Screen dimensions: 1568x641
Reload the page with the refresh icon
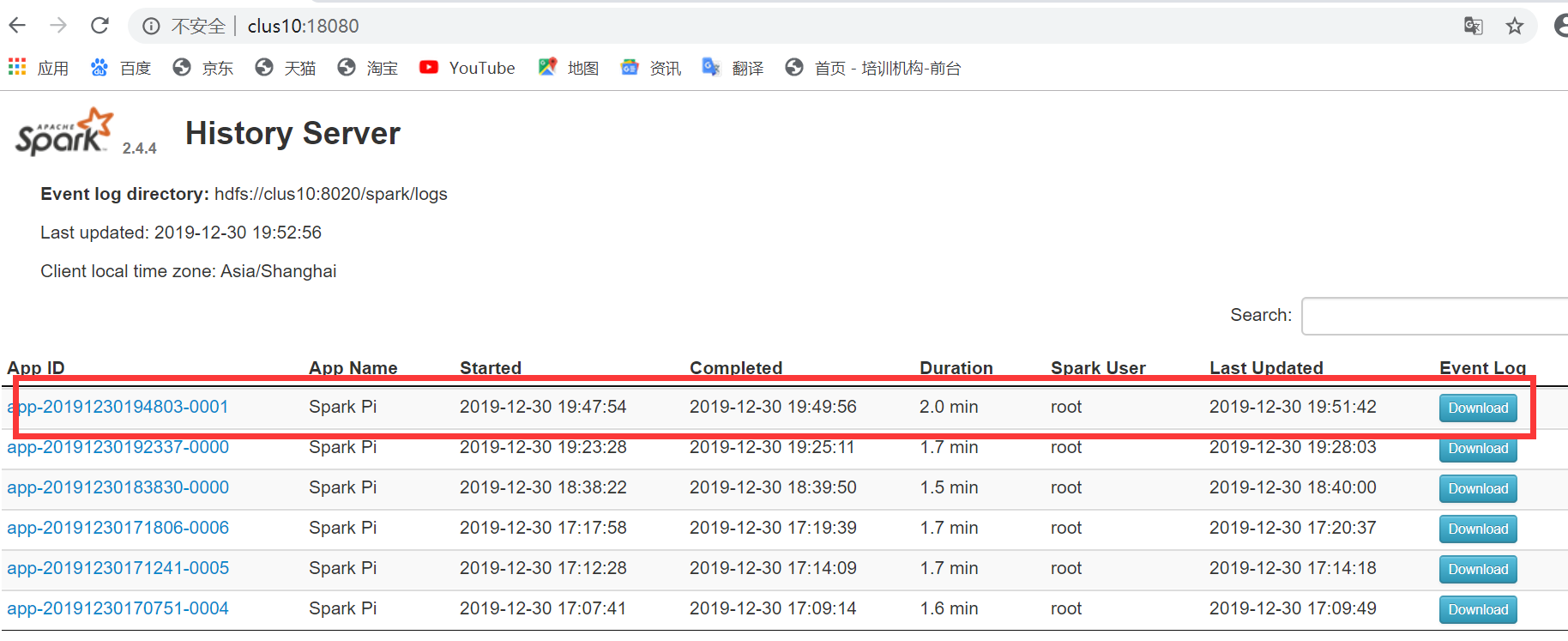tap(100, 26)
